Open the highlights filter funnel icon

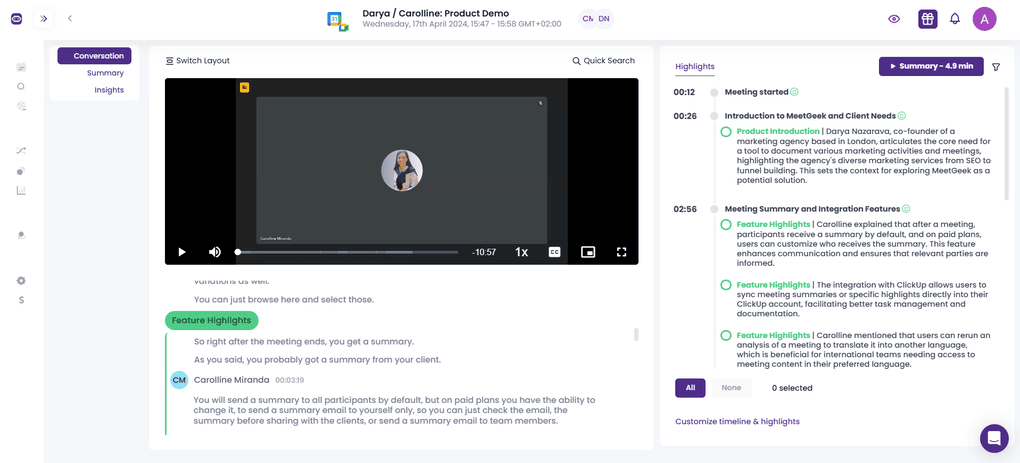point(996,66)
